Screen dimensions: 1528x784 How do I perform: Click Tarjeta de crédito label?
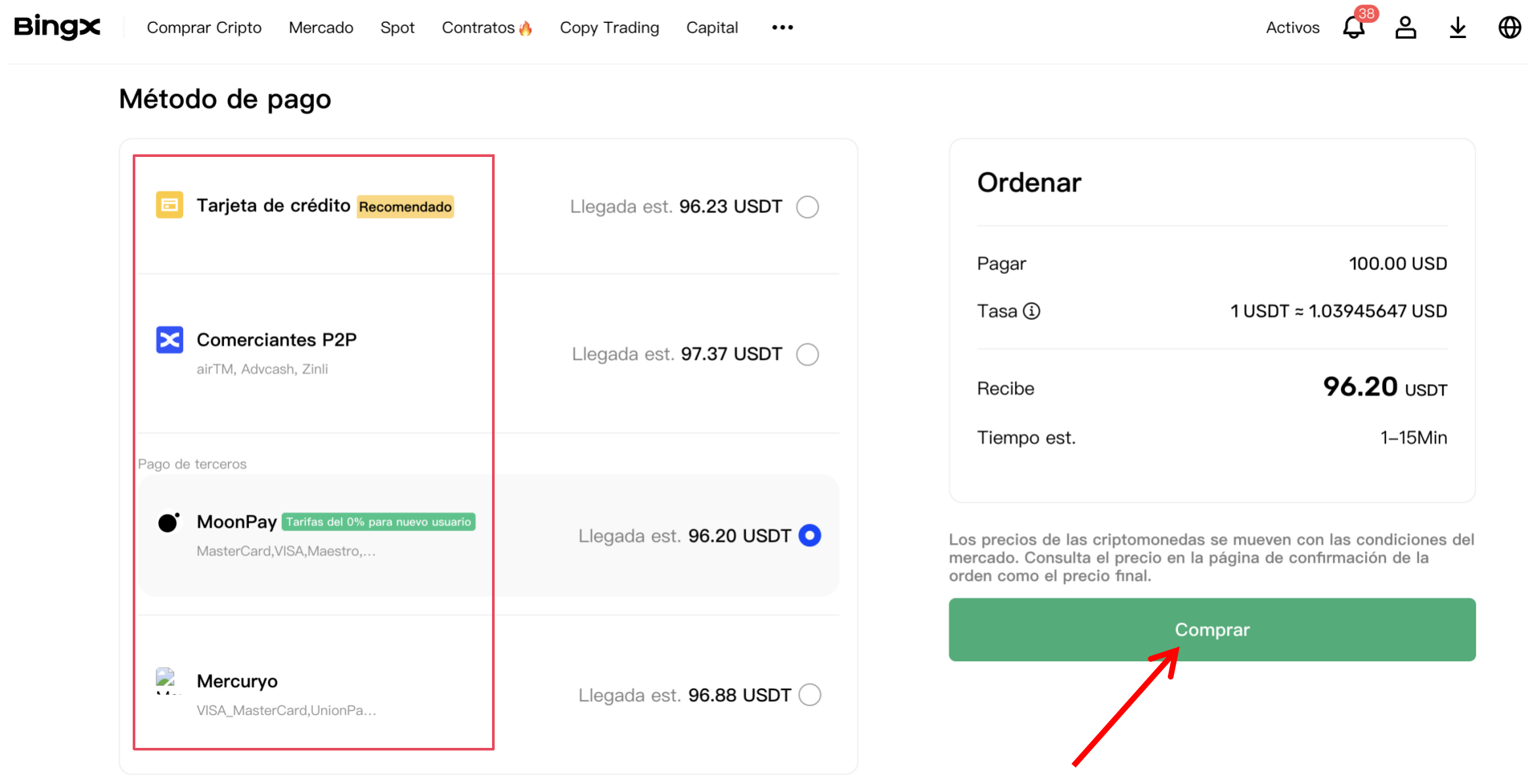(274, 206)
